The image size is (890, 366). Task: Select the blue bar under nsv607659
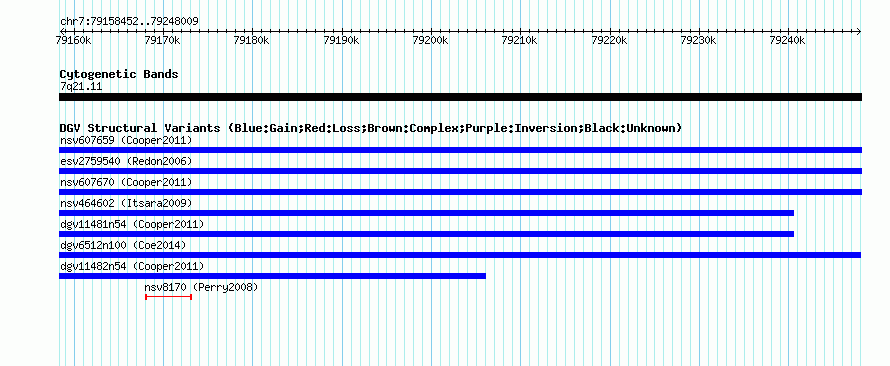[460, 150]
